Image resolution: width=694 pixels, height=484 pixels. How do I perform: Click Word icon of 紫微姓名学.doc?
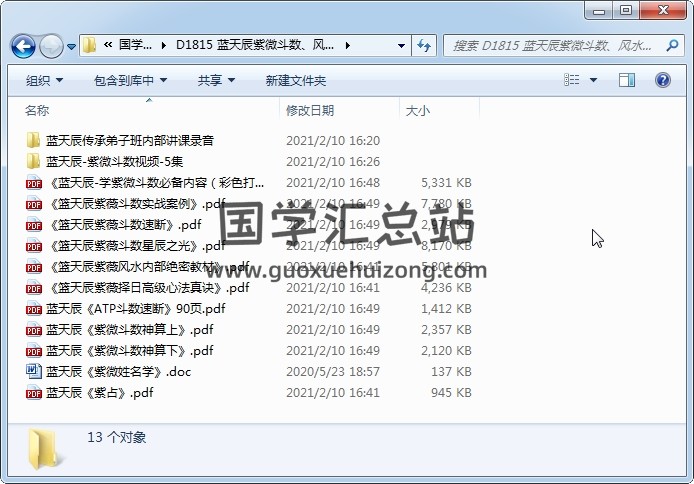click(34, 372)
